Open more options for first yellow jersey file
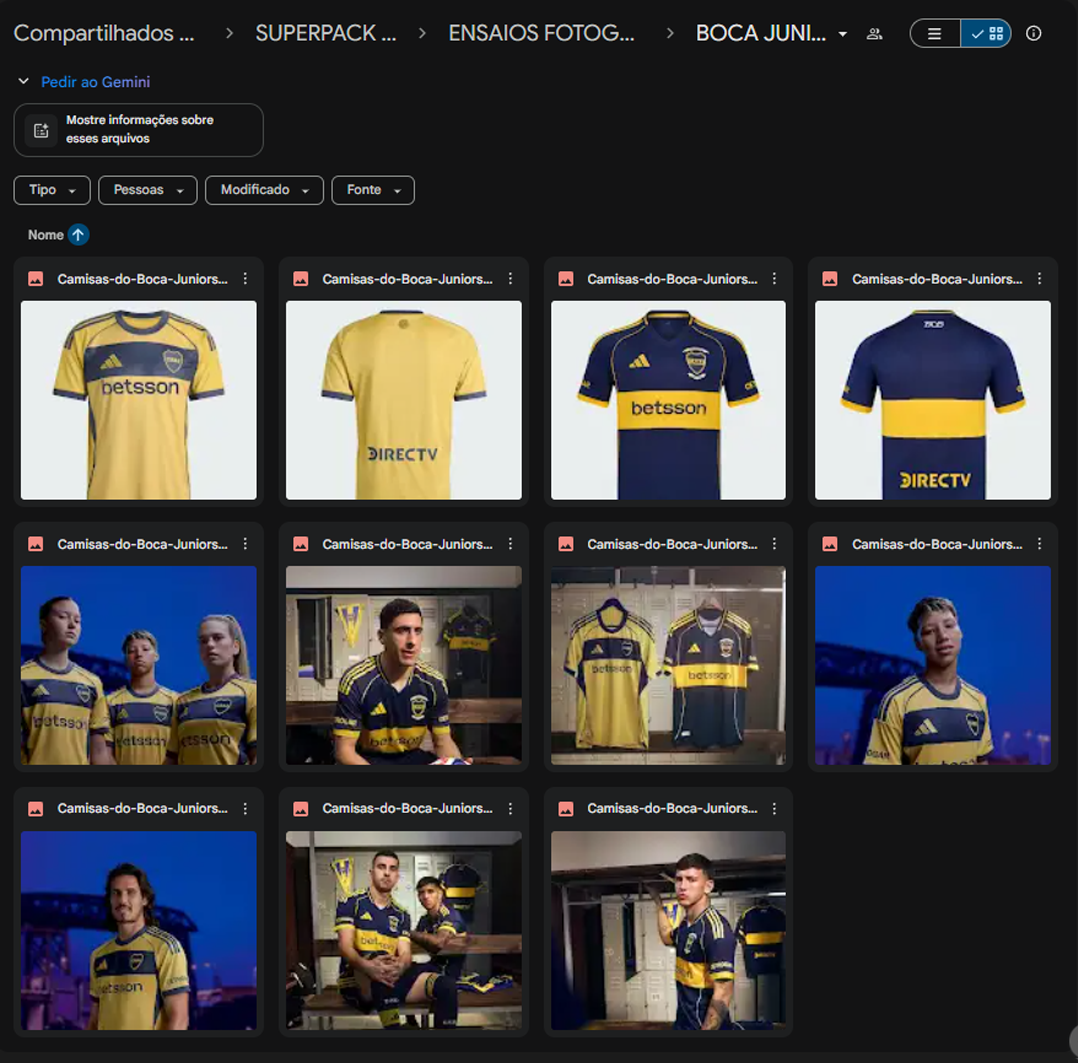The width and height of the screenshot is (1078, 1063). (x=245, y=280)
